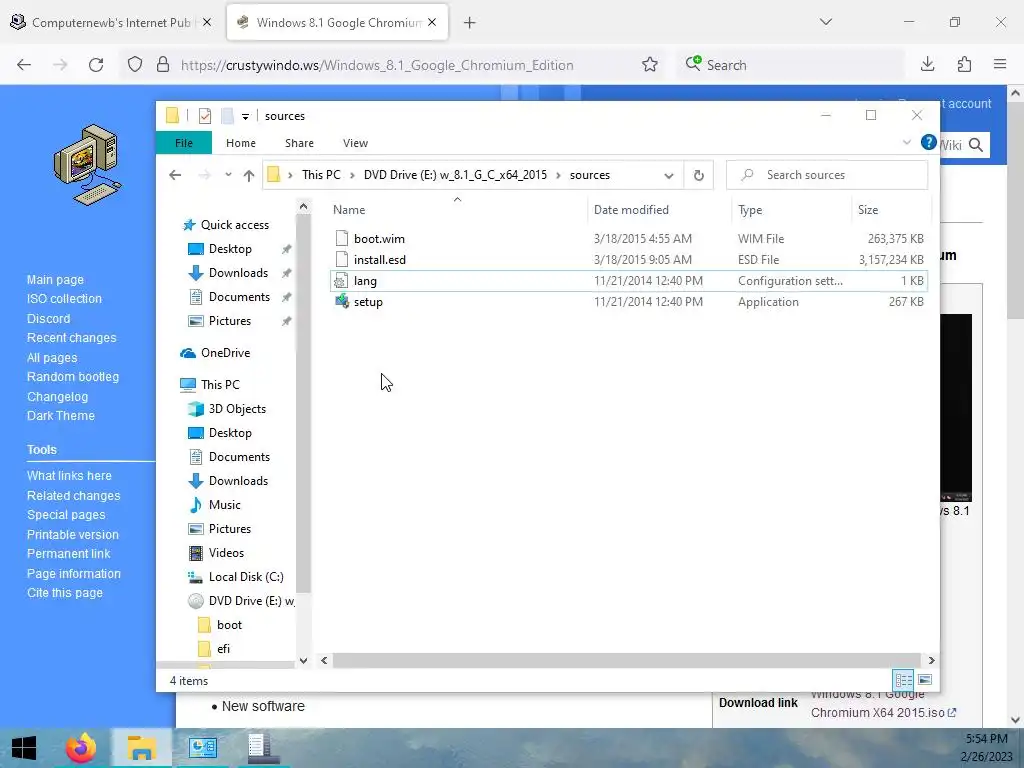Screen dimensions: 1024x768
Task: Click the wiki computer logo
Action: click(x=88, y=165)
